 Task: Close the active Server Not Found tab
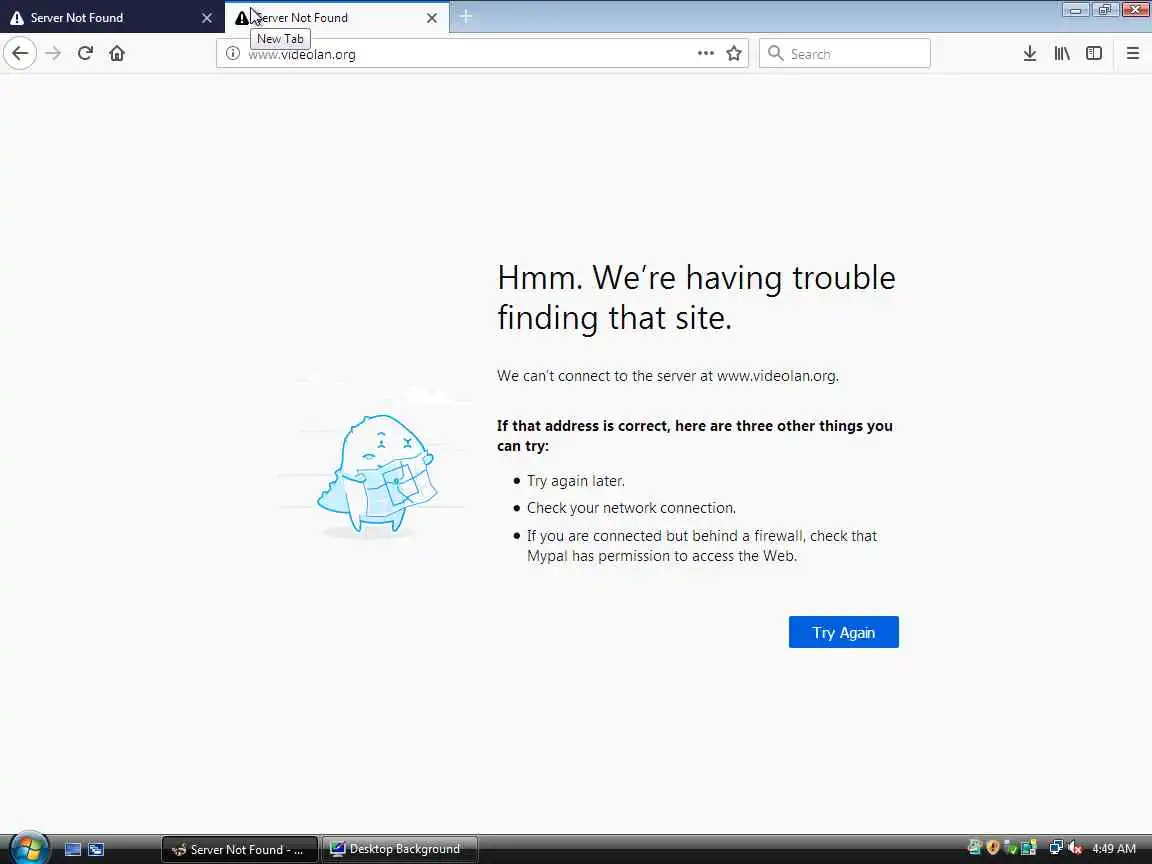[432, 18]
